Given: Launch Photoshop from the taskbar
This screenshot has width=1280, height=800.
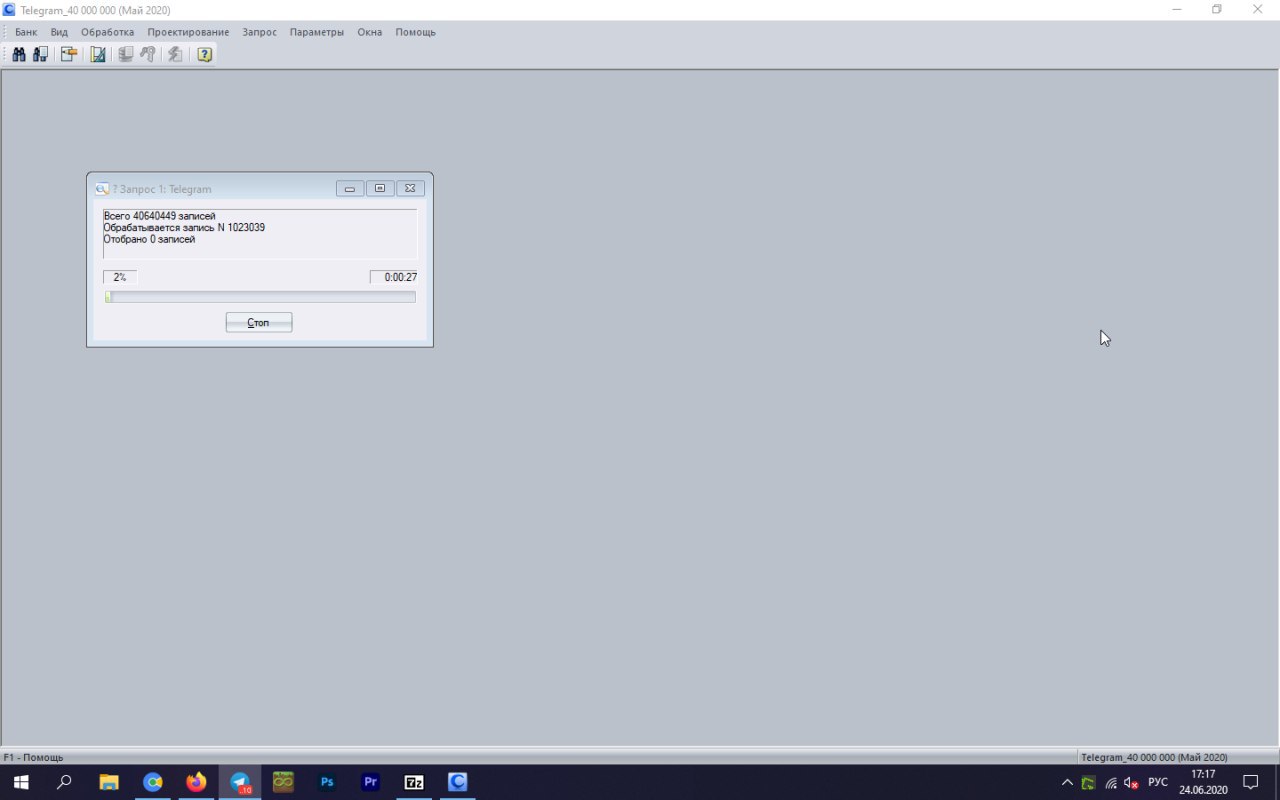Looking at the screenshot, I should 327,782.
